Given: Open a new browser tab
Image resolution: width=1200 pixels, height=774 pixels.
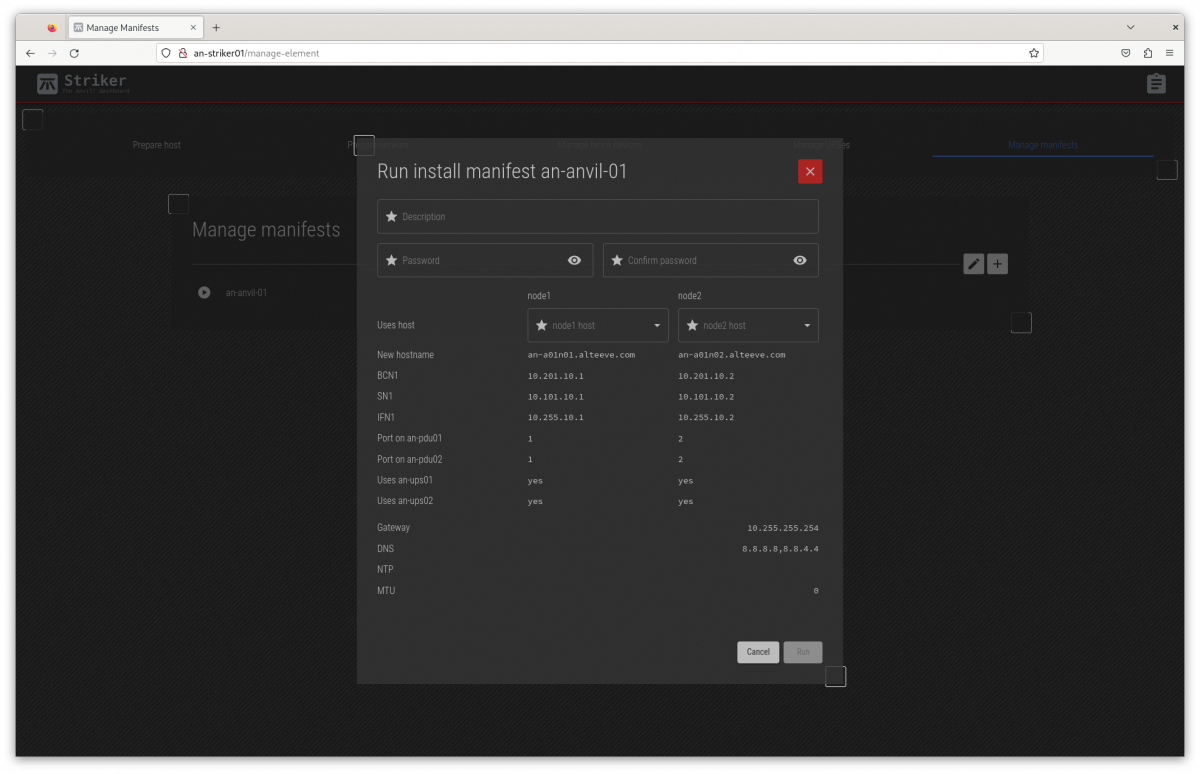Looking at the screenshot, I should 216,27.
